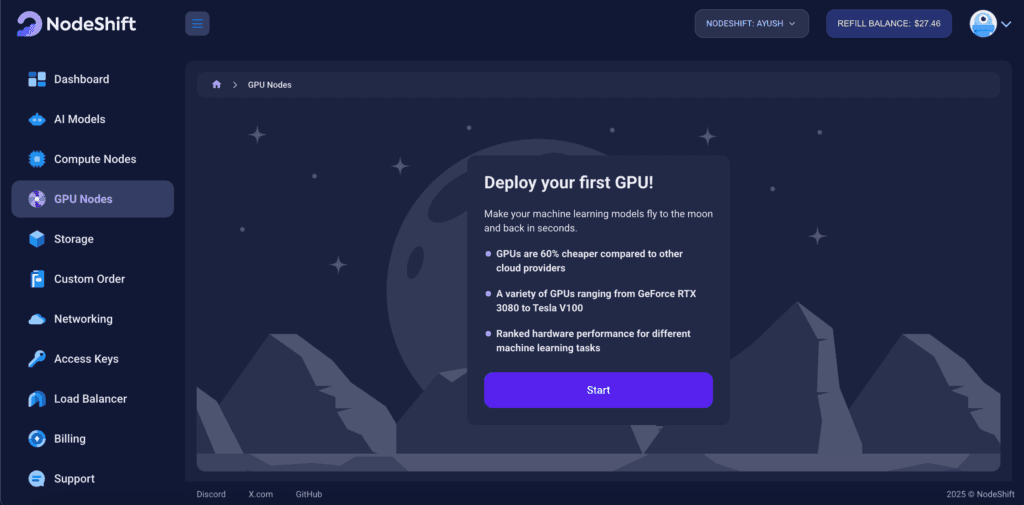Click the Compute Nodes chip icon
The height and width of the screenshot is (505, 1024).
click(37, 159)
